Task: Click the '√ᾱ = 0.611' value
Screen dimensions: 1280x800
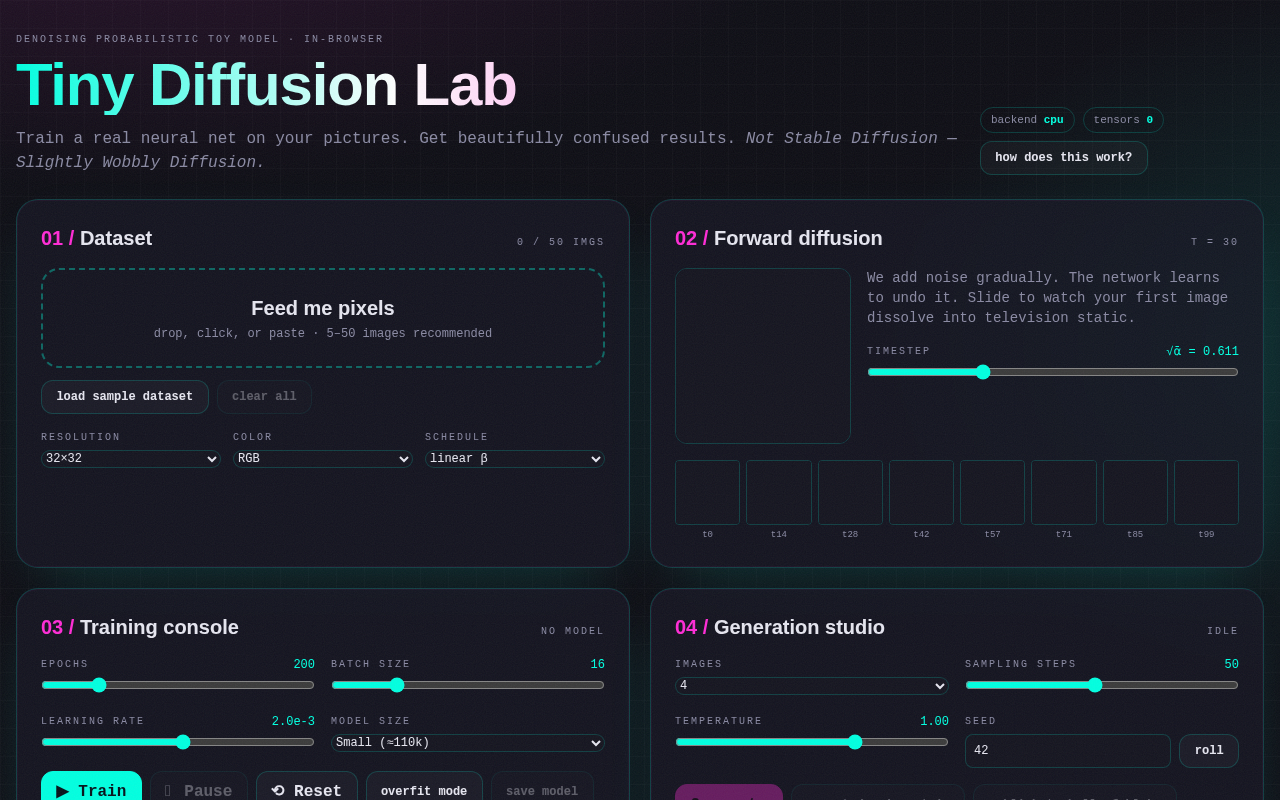Action: point(1202,352)
